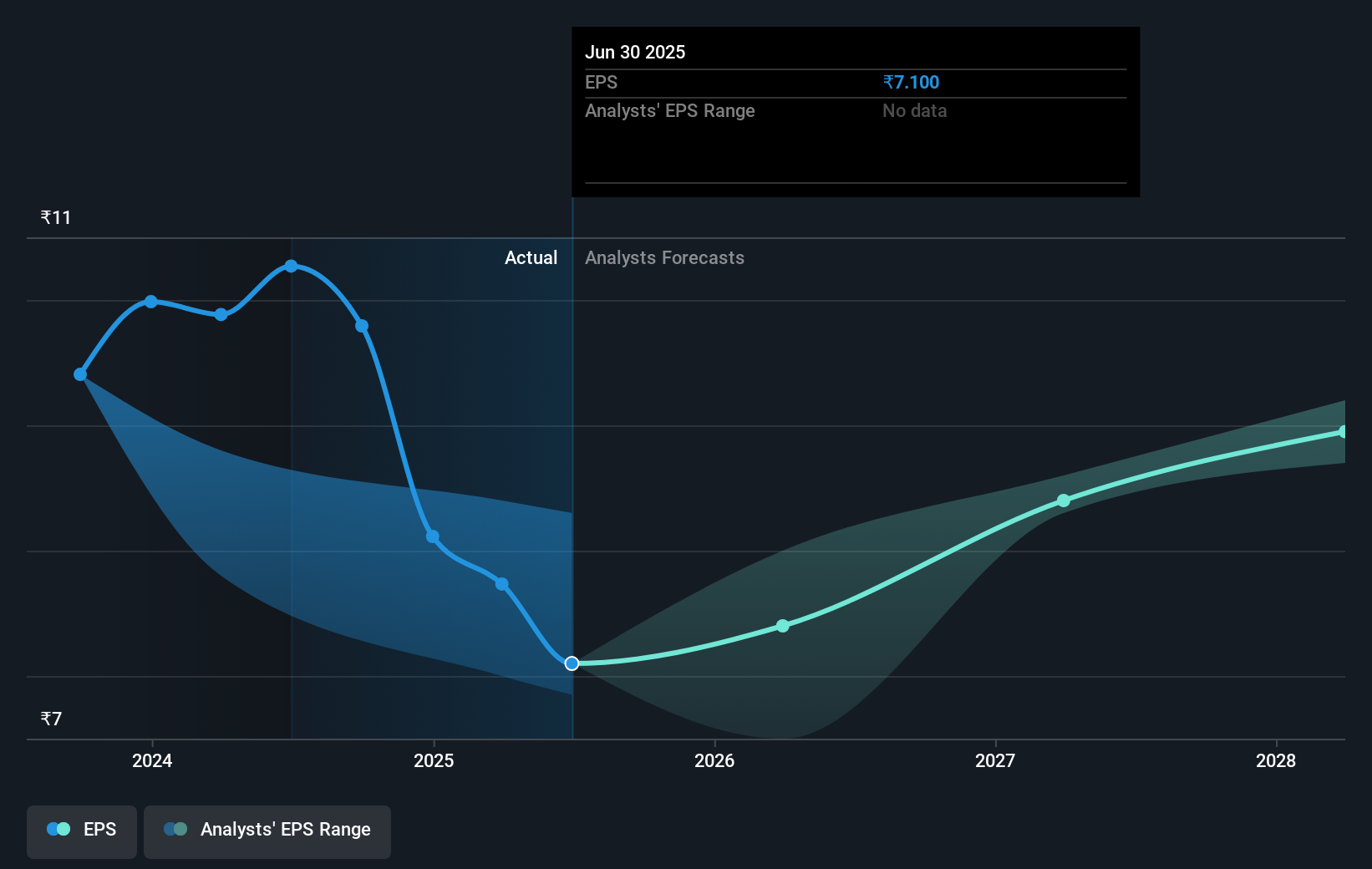Select the forecast data point near 2026

click(x=782, y=625)
